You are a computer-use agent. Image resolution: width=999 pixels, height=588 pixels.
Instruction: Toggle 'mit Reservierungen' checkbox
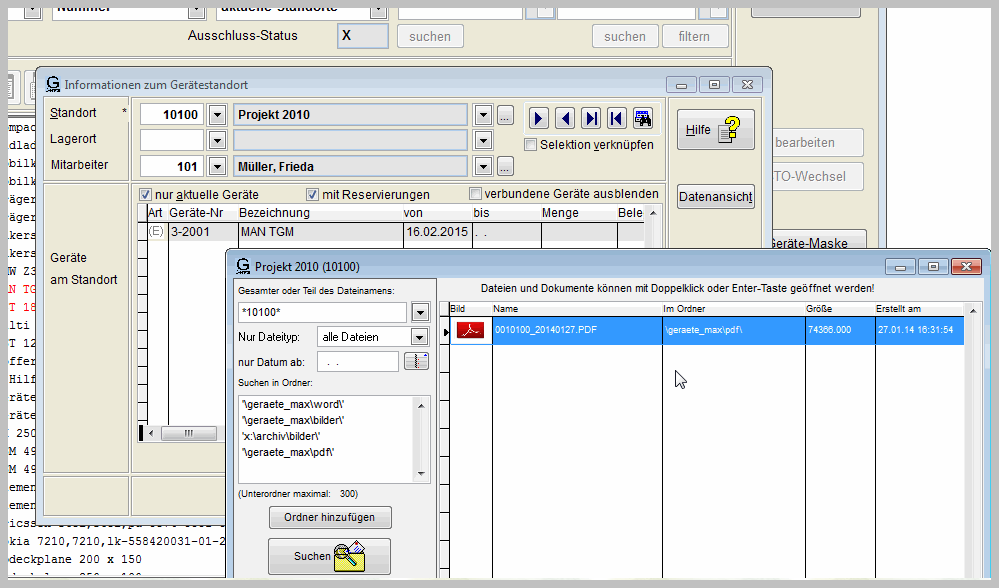312,194
